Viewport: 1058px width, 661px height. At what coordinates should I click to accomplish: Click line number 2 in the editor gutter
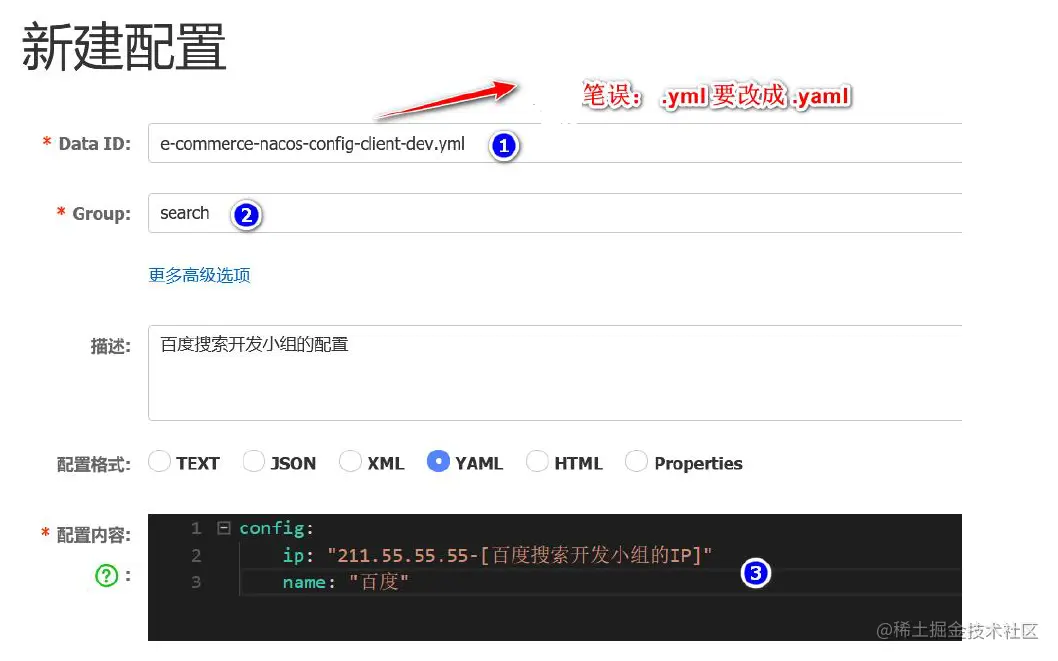pyautogui.click(x=196, y=556)
